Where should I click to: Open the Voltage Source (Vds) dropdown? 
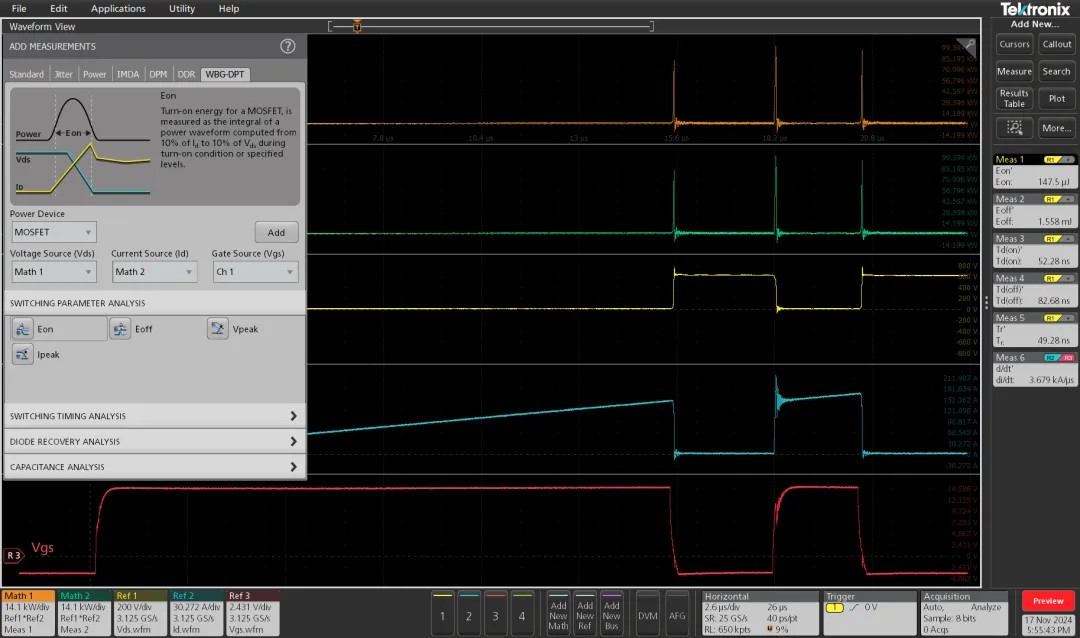click(x=53, y=272)
